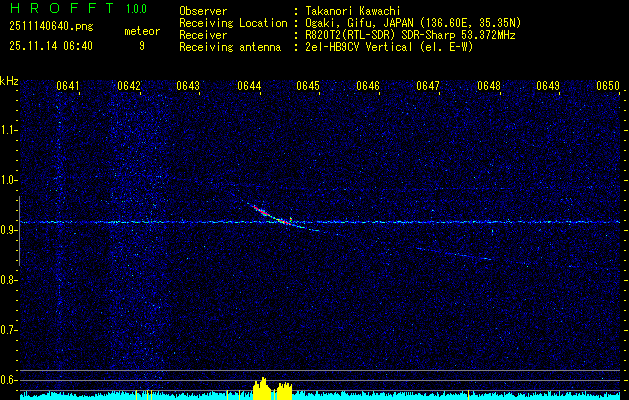The image size is (629, 400).
Task: Click the kHz axis unit label
Action: (9, 81)
